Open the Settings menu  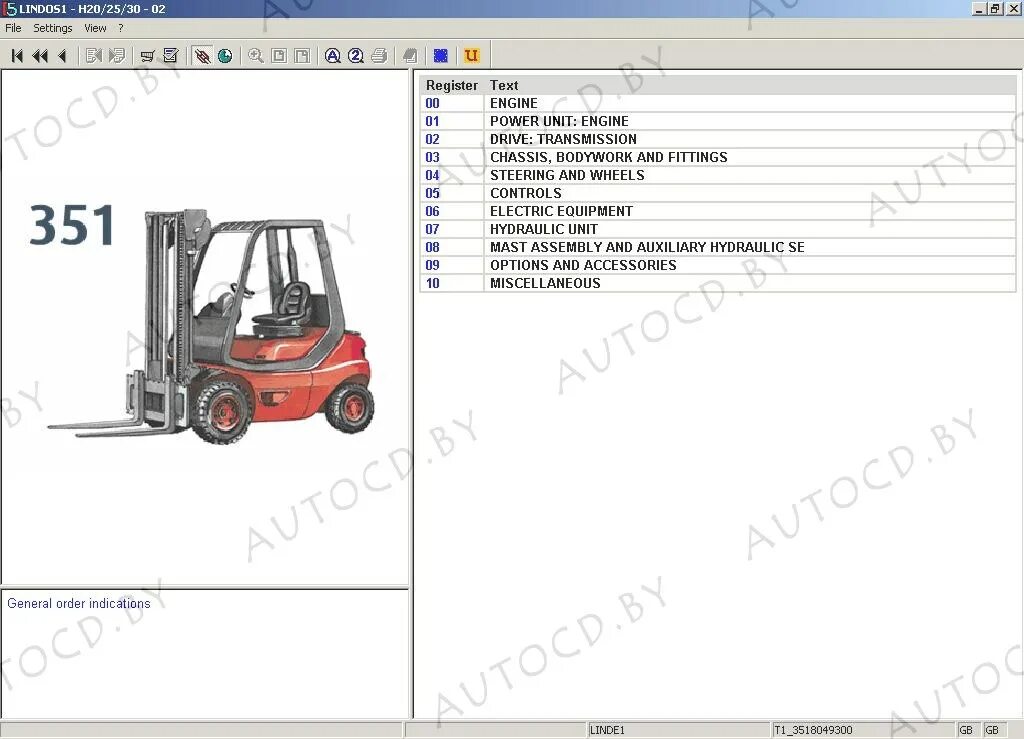coord(53,28)
